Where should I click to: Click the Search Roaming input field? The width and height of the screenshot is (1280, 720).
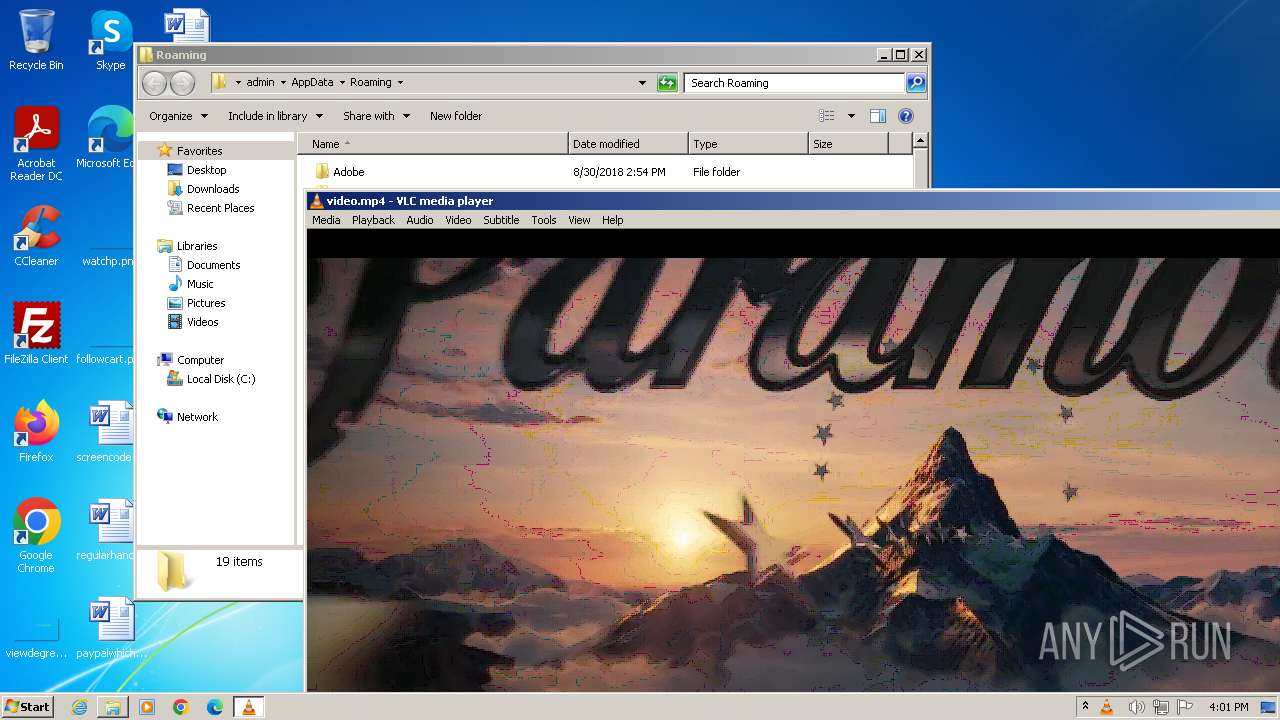pos(795,83)
